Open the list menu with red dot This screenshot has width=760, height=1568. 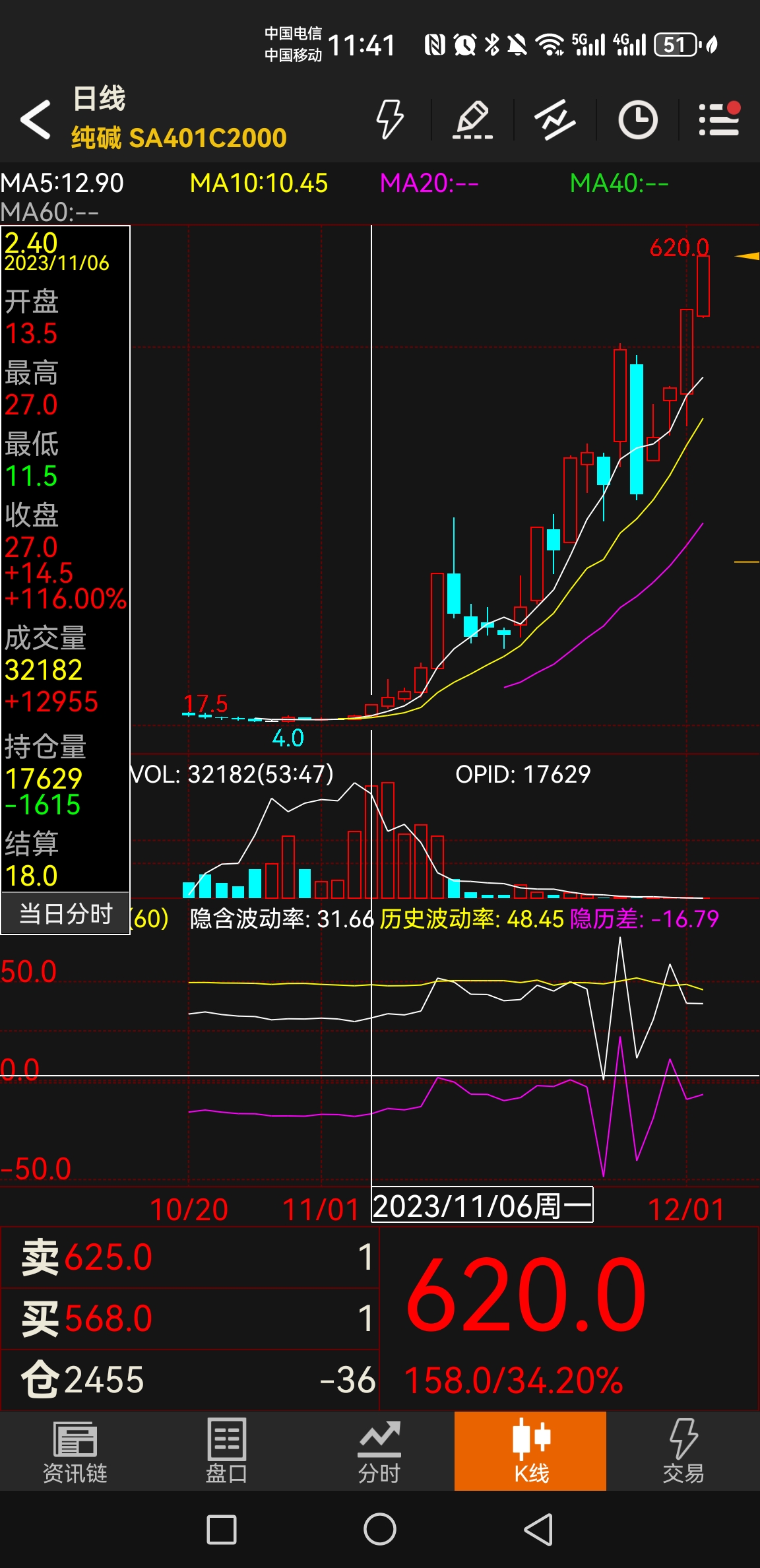[x=719, y=119]
